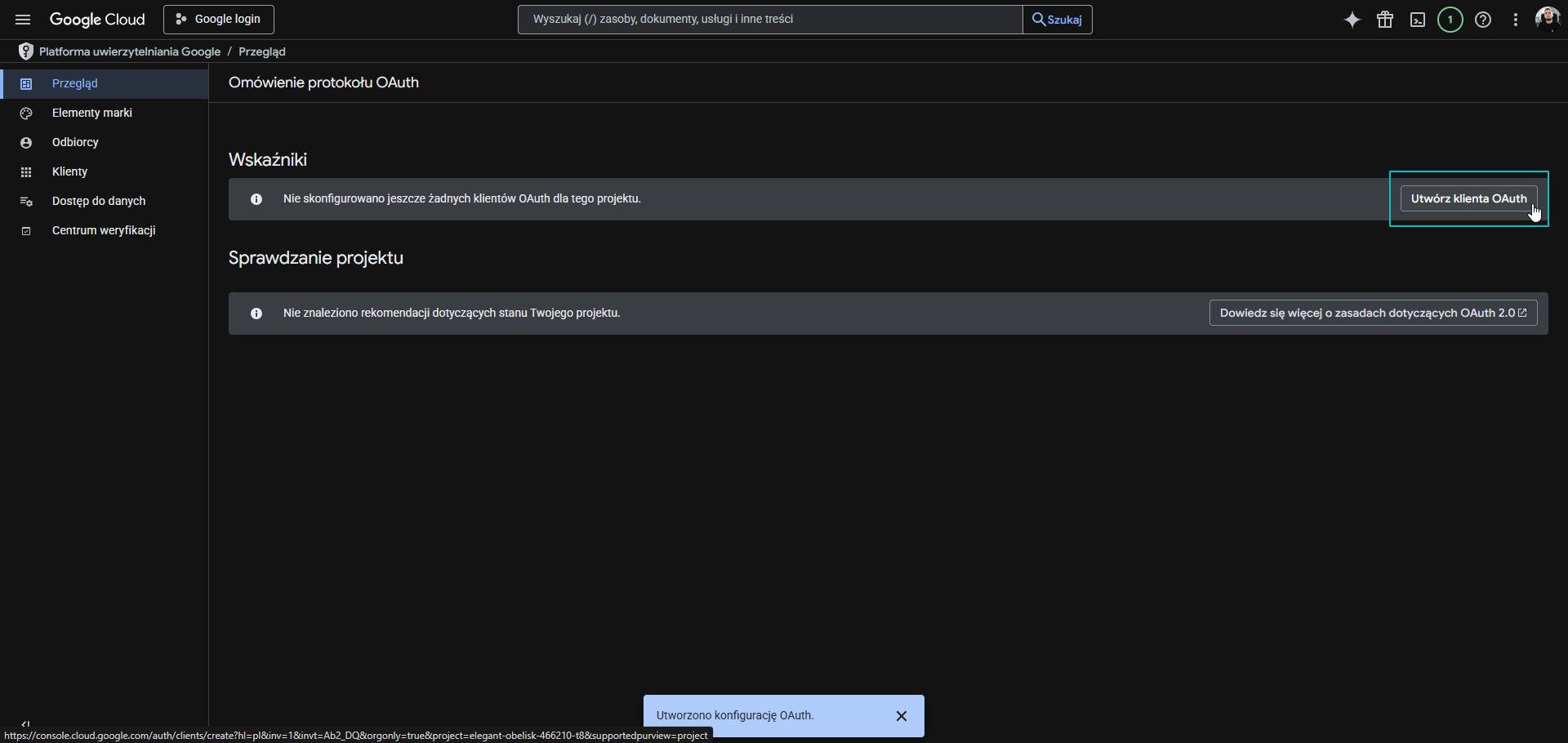
Task: Click Utwórz klienta OAuth button
Action: [x=1468, y=198]
